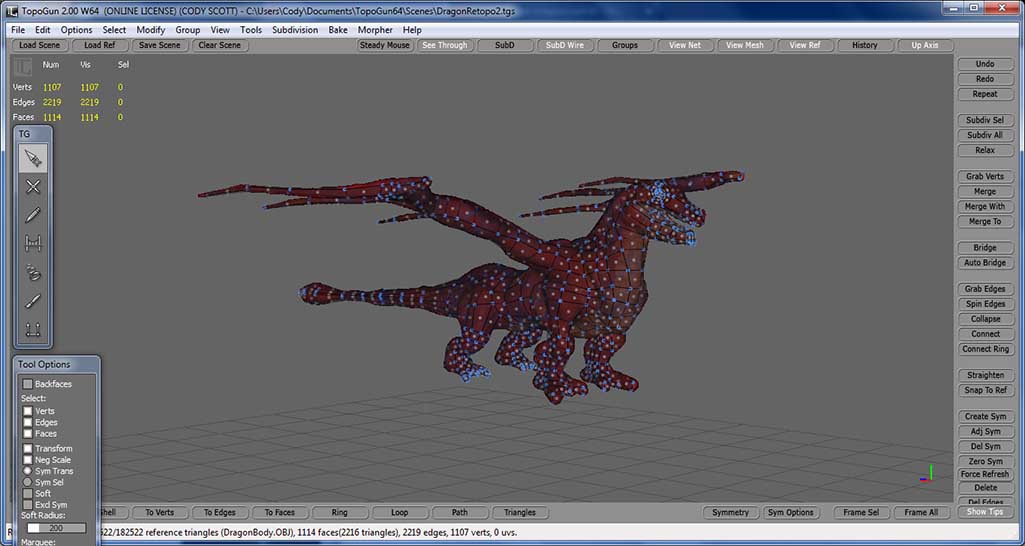Toggle the View Net button
Screen dimensions: 1025x546
coord(685,45)
